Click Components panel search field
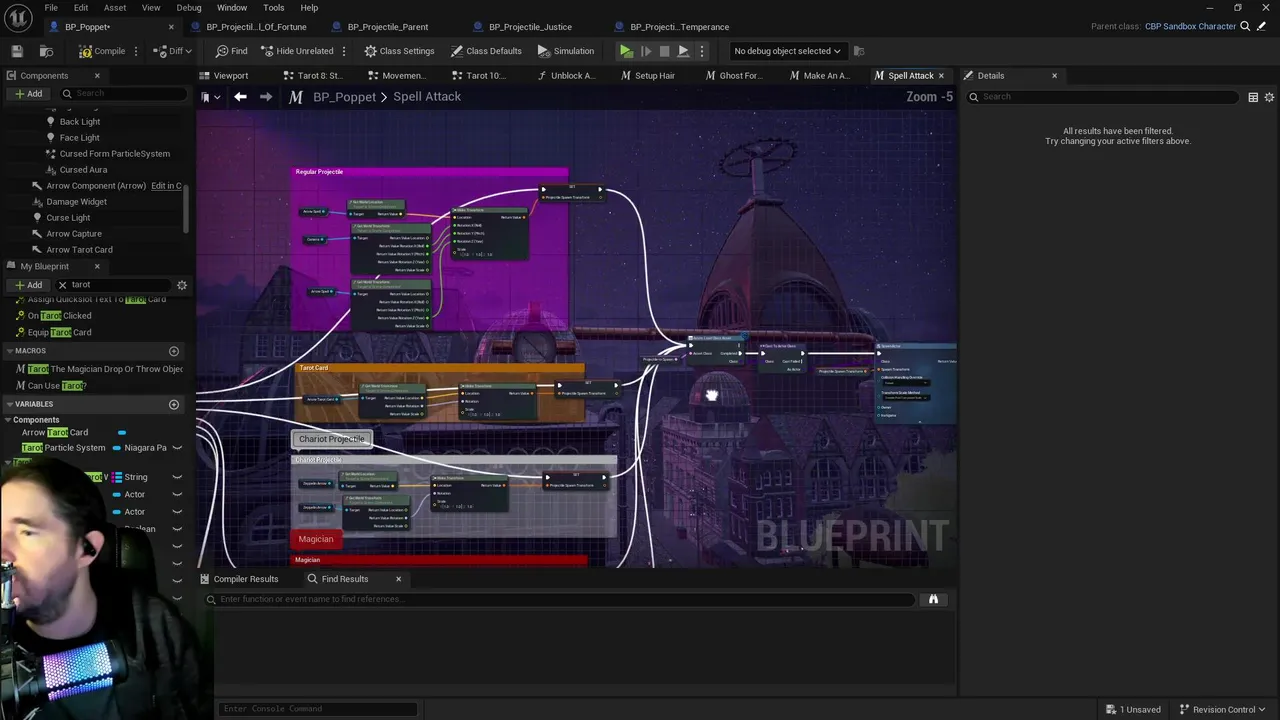Viewport: 1280px width, 720px height. pos(124,94)
